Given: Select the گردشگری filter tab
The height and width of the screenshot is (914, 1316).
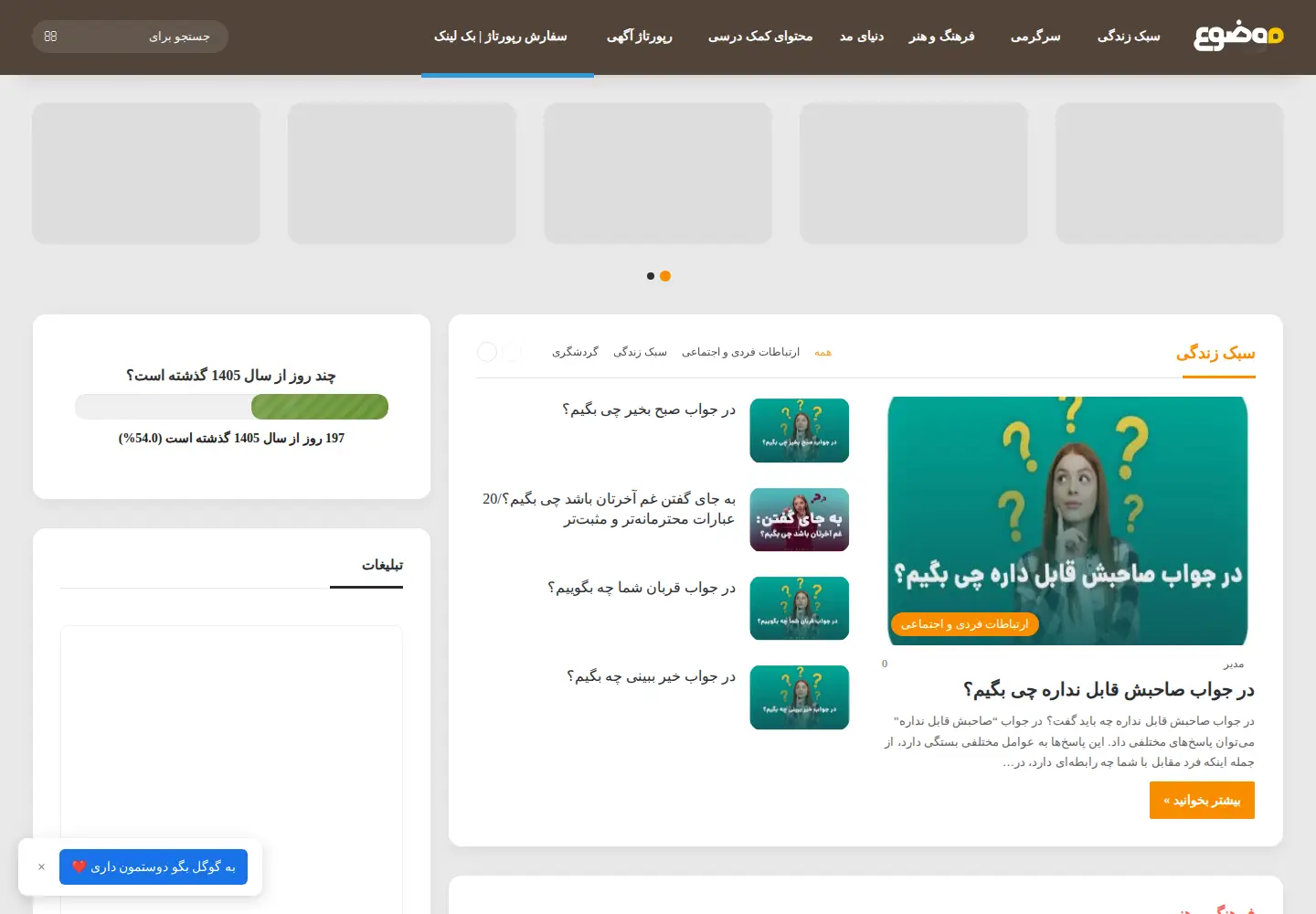Looking at the screenshot, I should tap(575, 352).
